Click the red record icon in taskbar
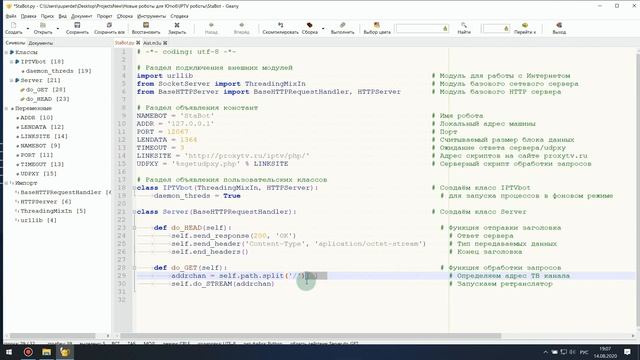The image size is (640, 360). [x=28, y=352]
